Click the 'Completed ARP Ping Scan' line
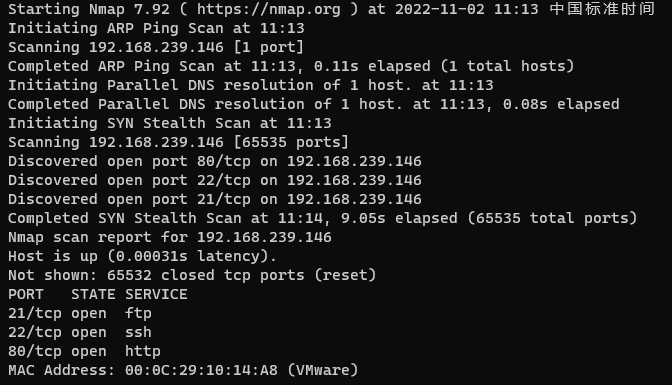 click(x=291, y=66)
